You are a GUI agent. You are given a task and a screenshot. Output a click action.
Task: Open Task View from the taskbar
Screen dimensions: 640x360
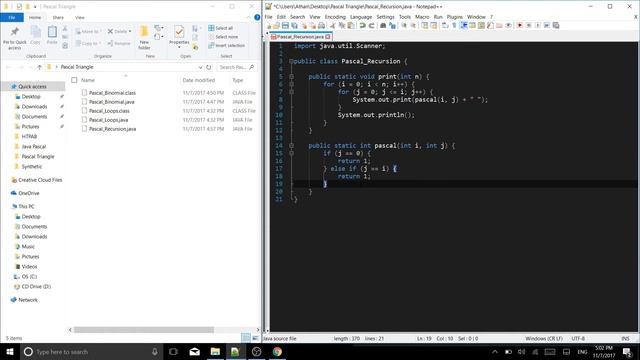(173, 351)
